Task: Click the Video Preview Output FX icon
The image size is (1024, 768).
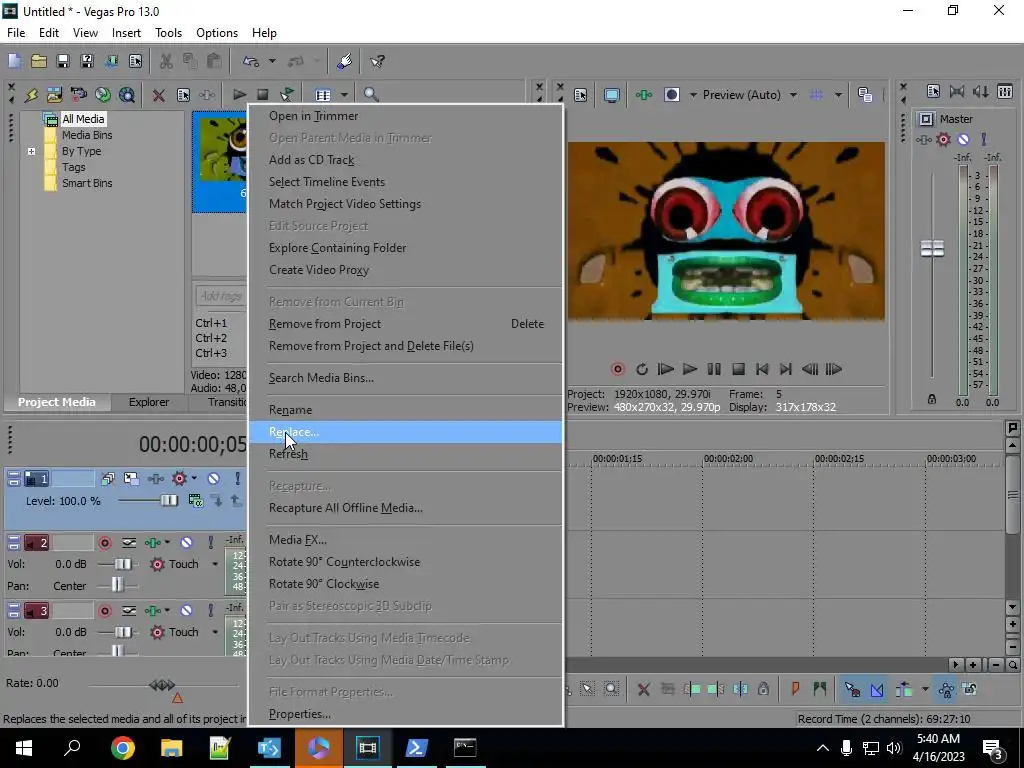Action: [644, 95]
